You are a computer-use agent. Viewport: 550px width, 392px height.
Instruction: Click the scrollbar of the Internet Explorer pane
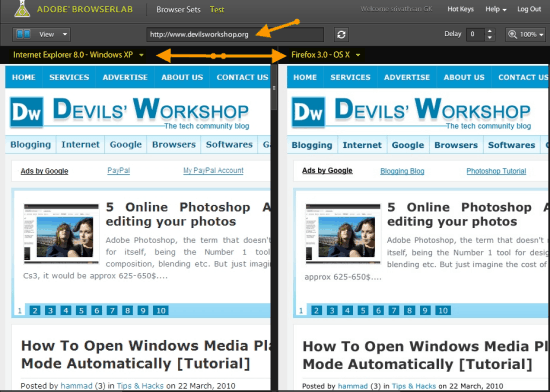pos(274,88)
